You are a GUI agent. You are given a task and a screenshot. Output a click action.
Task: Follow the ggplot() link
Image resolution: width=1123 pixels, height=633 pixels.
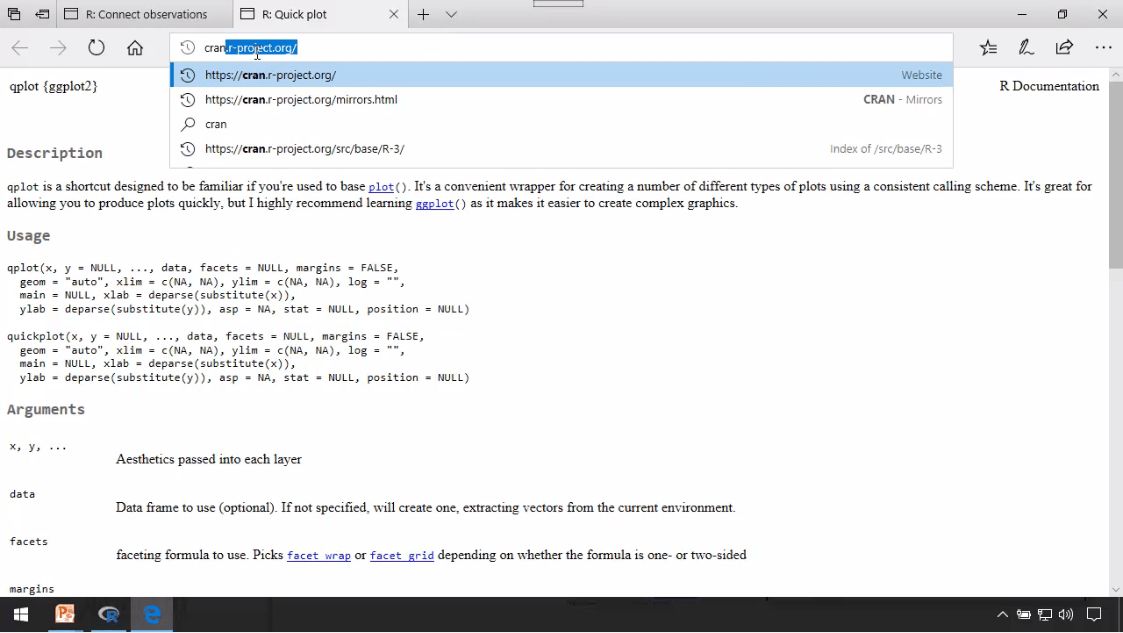pyautogui.click(x=440, y=204)
